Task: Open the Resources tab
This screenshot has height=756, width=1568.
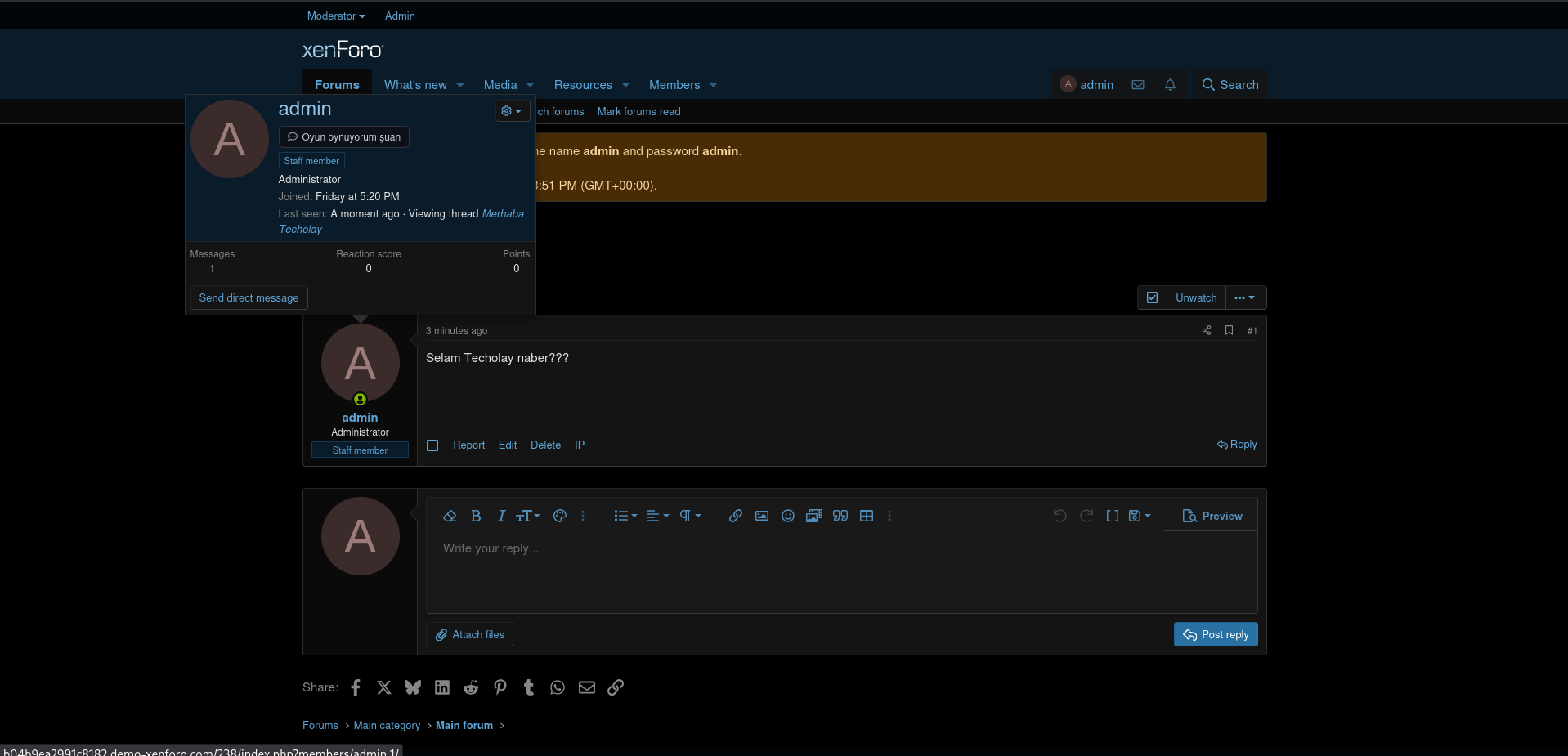Action: 583,85
